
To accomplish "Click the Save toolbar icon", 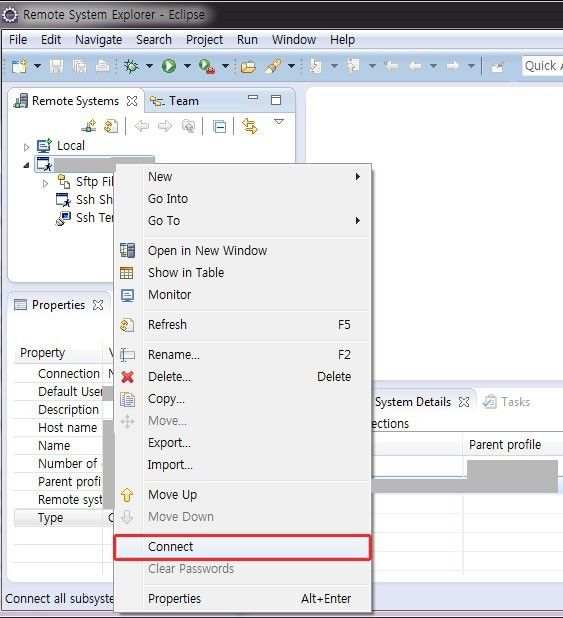I will pyautogui.click(x=56, y=66).
